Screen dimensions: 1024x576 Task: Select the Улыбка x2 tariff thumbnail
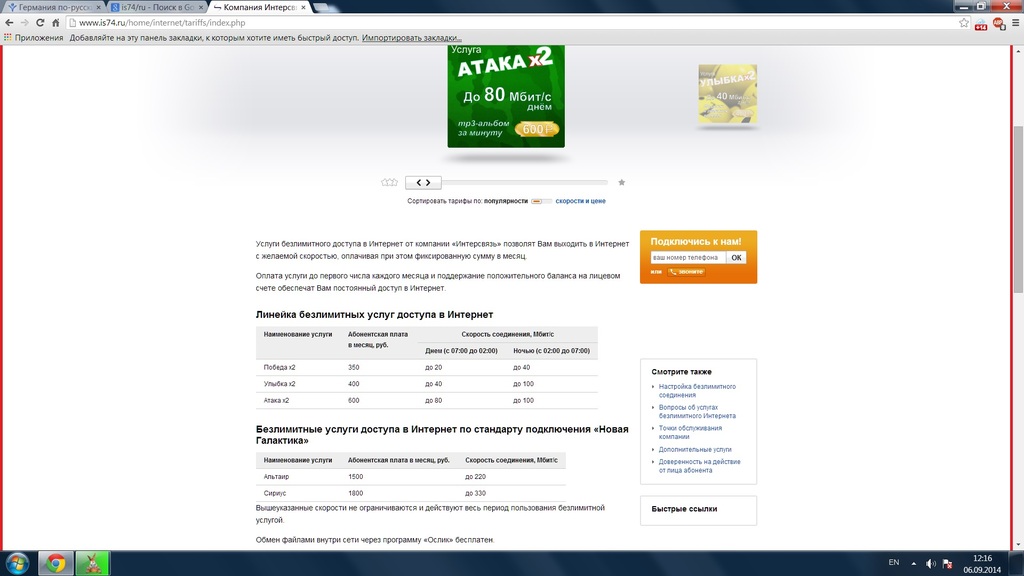point(728,94)
